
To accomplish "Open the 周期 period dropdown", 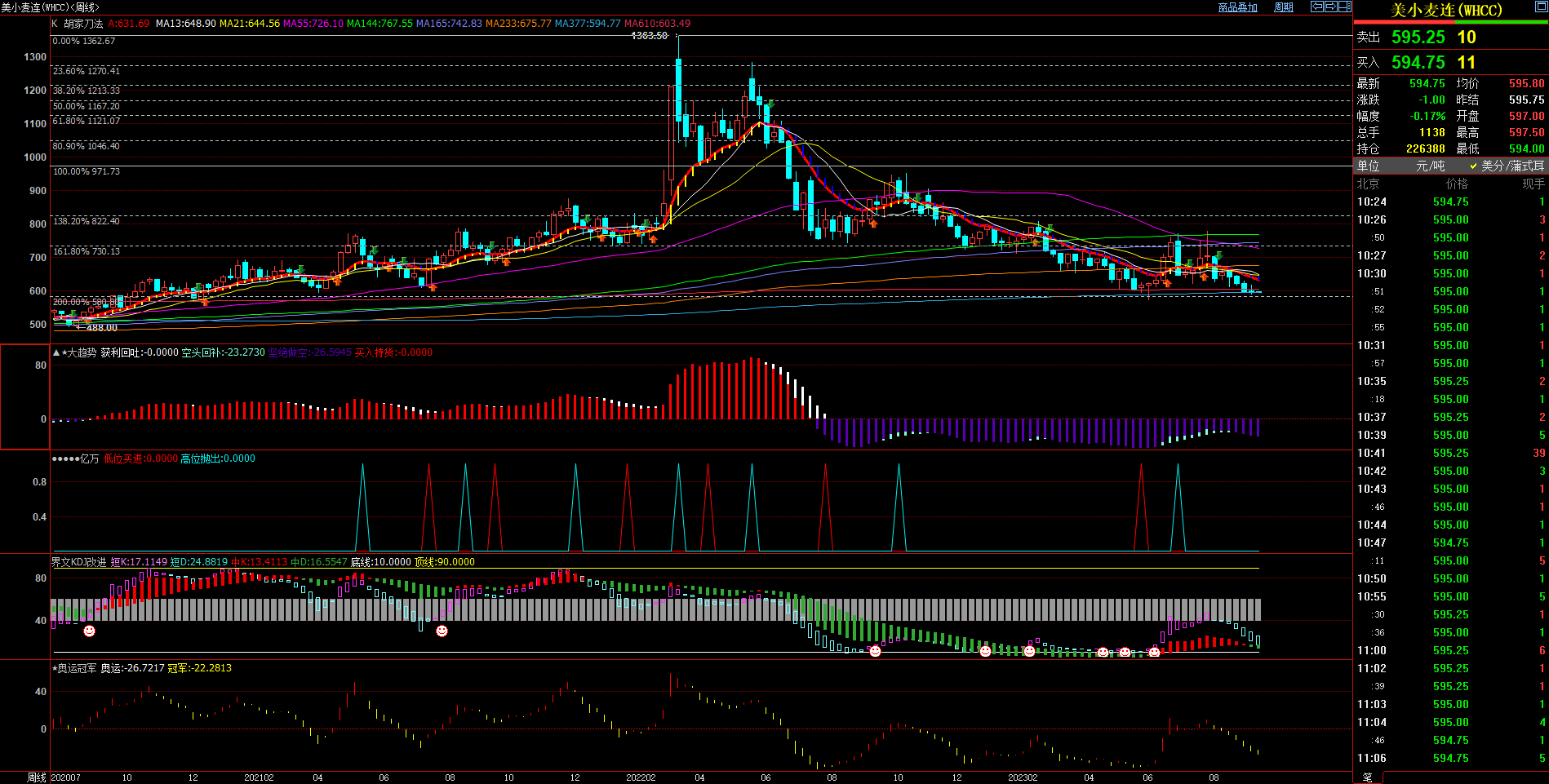I will coord(1284,7).
